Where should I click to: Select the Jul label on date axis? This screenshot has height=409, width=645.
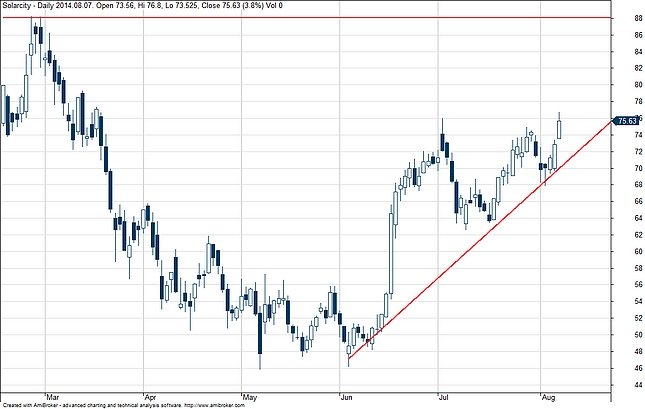pyautogui.click(x=444, y=397)
